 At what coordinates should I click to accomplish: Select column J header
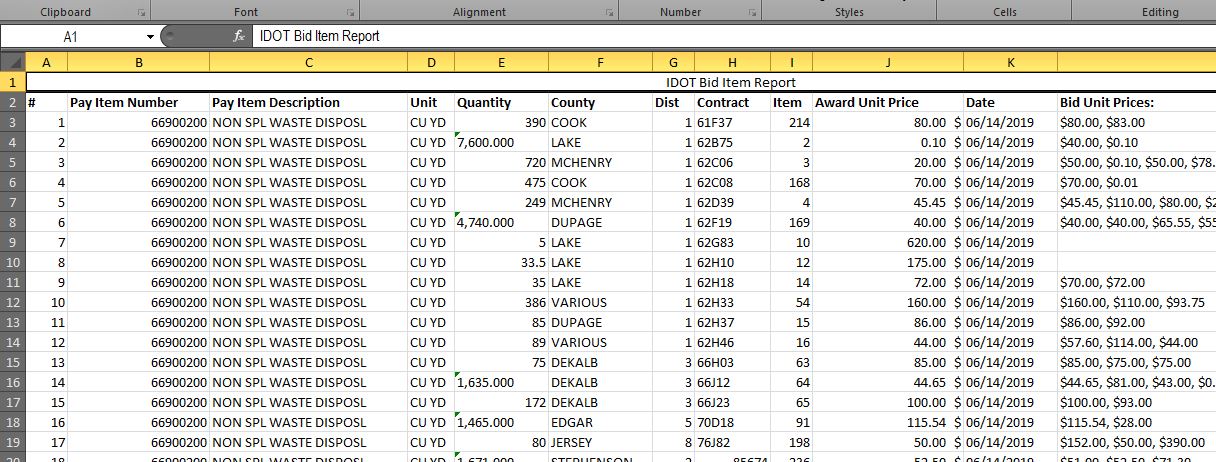click(888, 62)
